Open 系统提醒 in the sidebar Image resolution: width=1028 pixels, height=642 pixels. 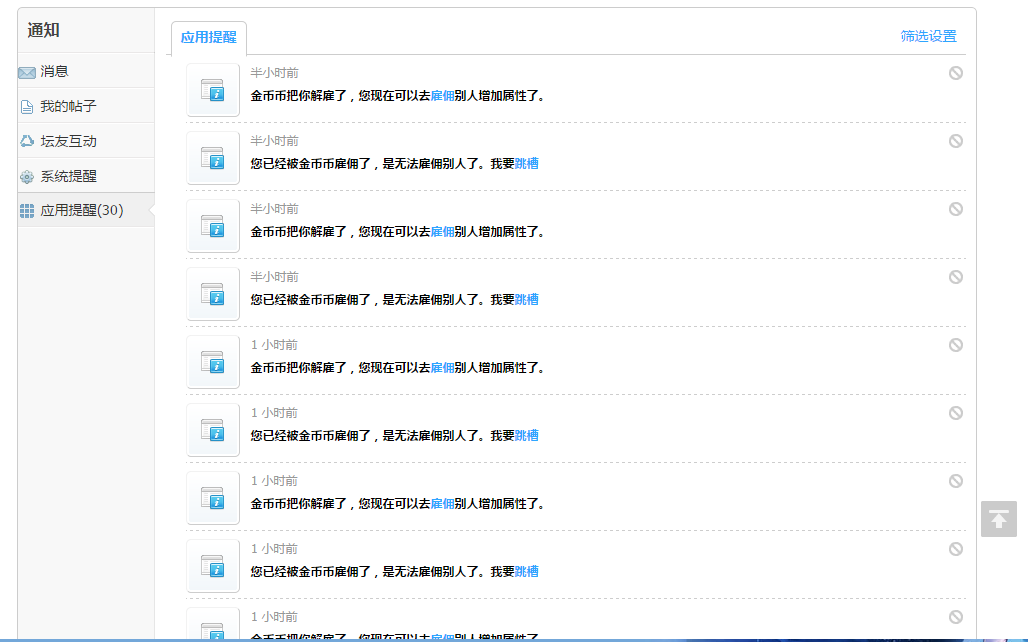click(x=86, y=176)
